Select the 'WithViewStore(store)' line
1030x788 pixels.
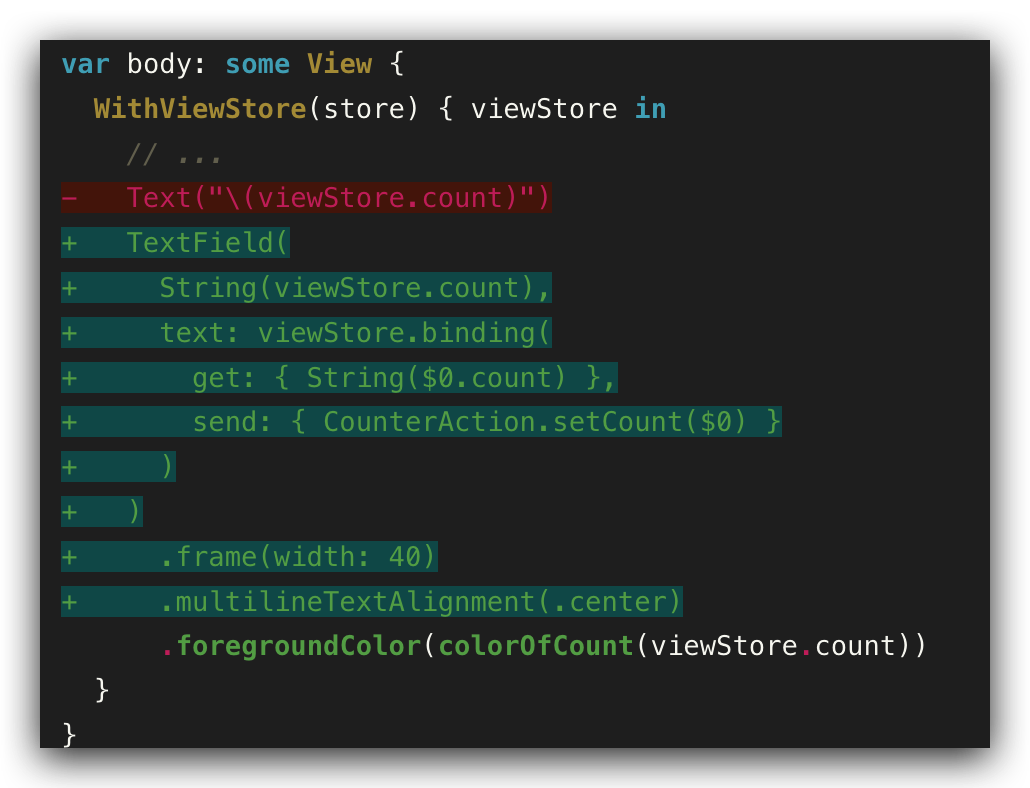coord(380,109)
